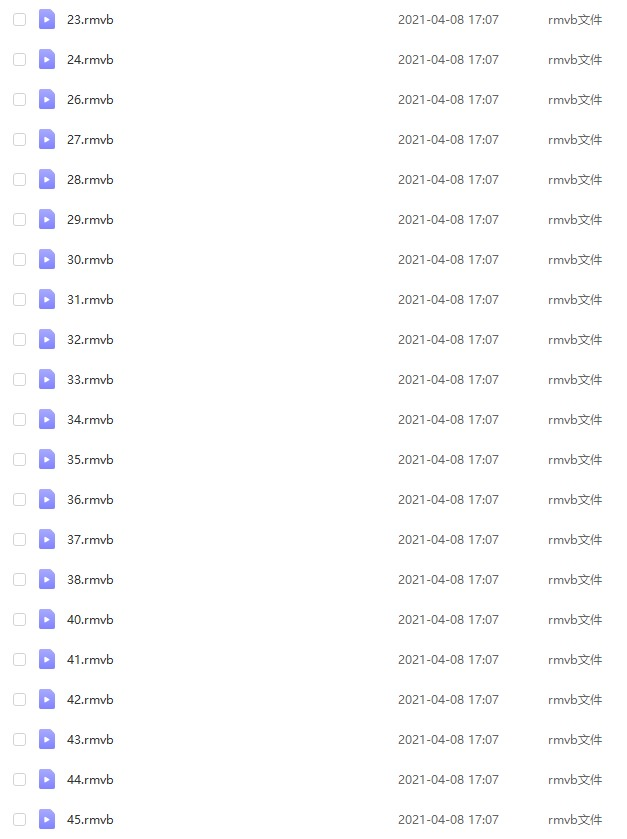Click the file name 34.rmvb
This screenshot has width=627, height=839.
pyautogui.click(x=90, y=420)
